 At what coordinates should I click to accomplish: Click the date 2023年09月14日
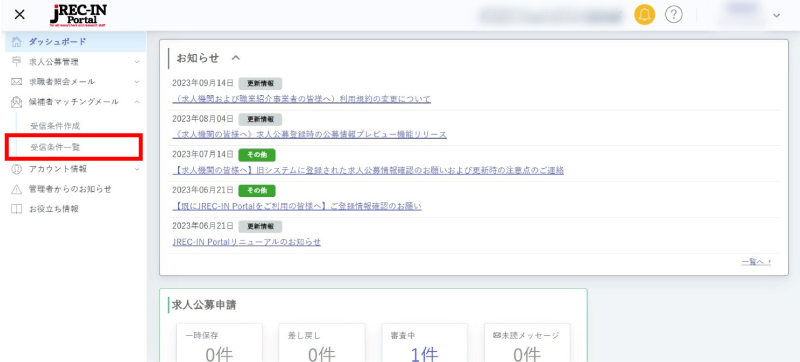pos(203,83)
